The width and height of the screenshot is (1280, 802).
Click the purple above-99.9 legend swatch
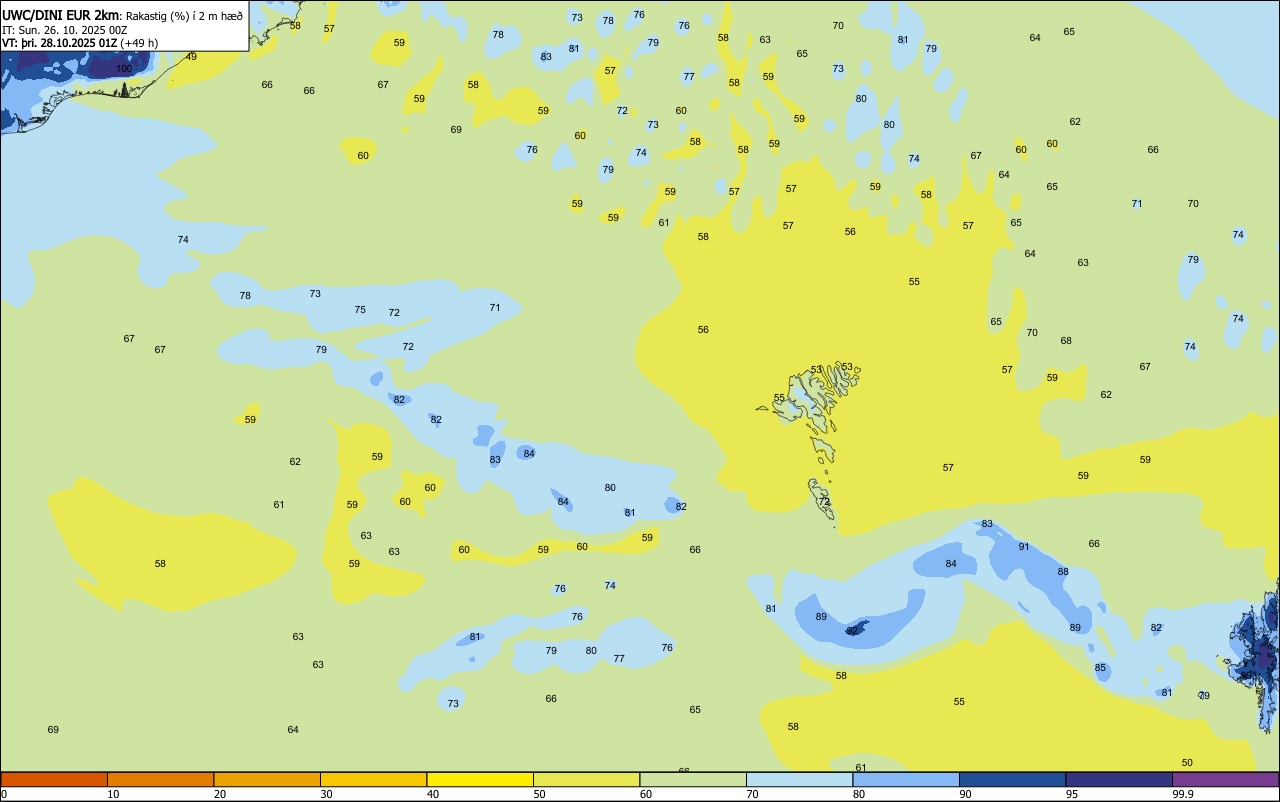1225,779
